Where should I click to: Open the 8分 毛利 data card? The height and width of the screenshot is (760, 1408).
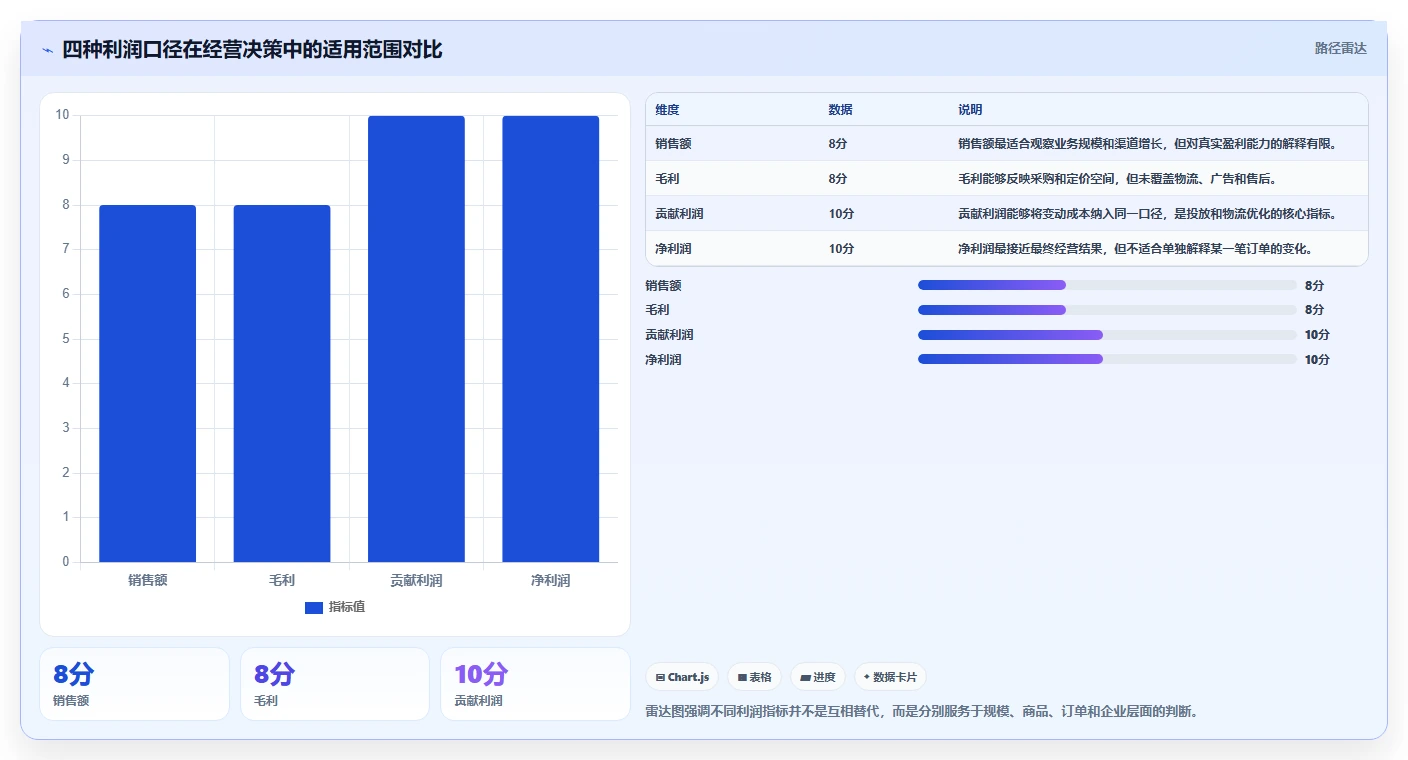pyautogui.click(x=335, y=684)
